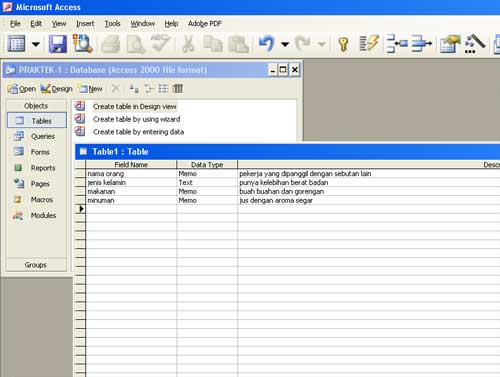The height and width of the screenshot is (377, 500).
Task: Click the Data Type column header
Action: 207,164
